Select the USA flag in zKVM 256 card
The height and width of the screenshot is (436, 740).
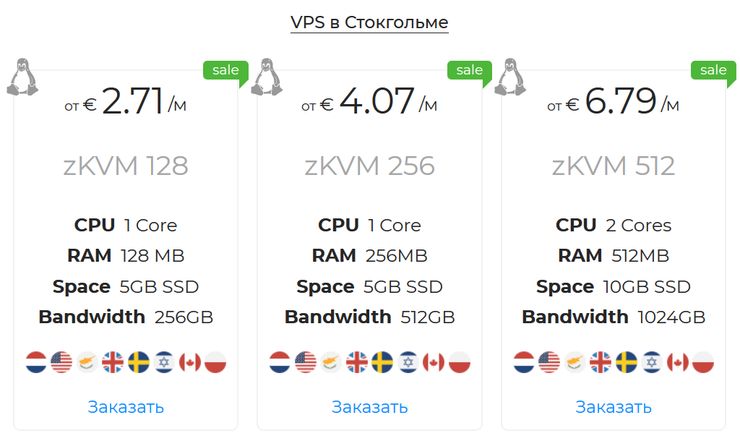pos(306,362)
